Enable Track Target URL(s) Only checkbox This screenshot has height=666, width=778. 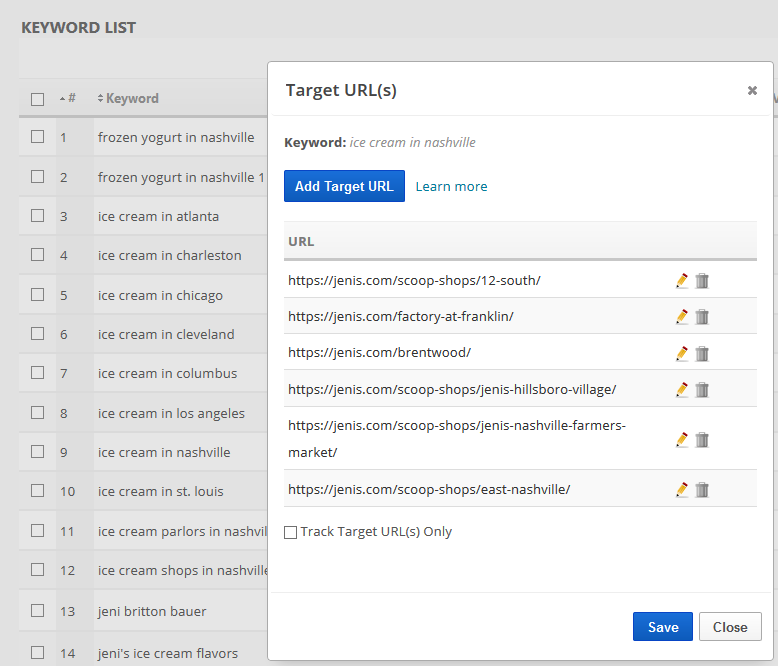291,533
